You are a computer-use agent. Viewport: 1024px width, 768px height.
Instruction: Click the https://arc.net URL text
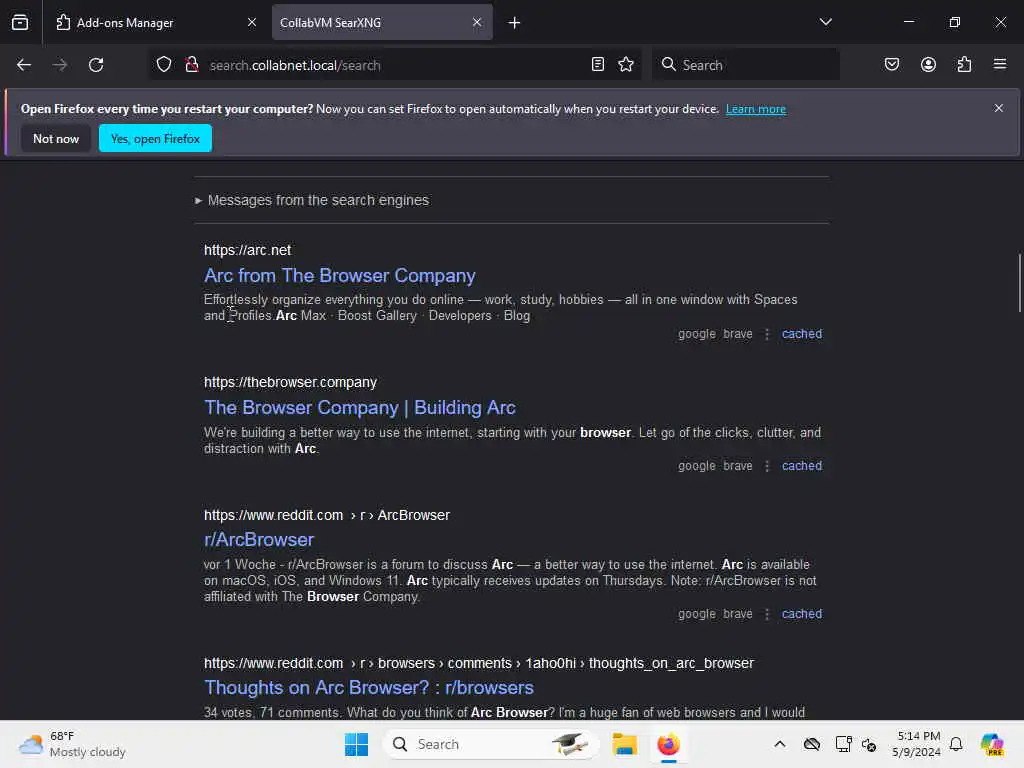coord(248,250)
